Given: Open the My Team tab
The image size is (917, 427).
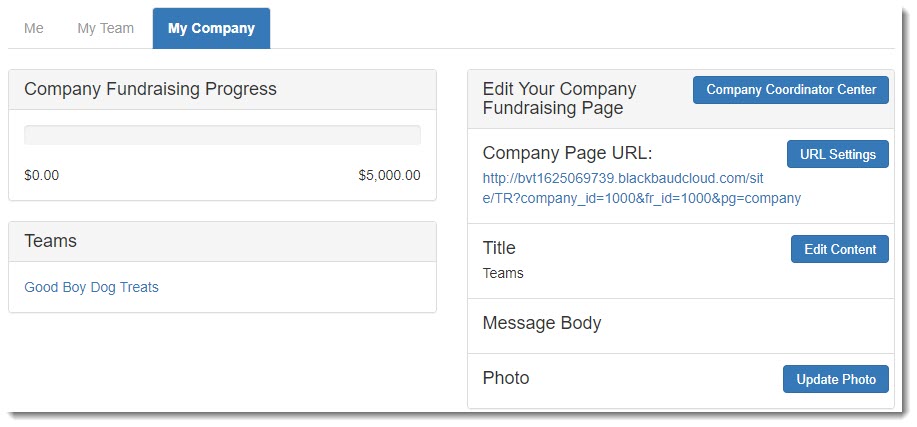Looking at the screenshot, I should click(x=105, y=28).
